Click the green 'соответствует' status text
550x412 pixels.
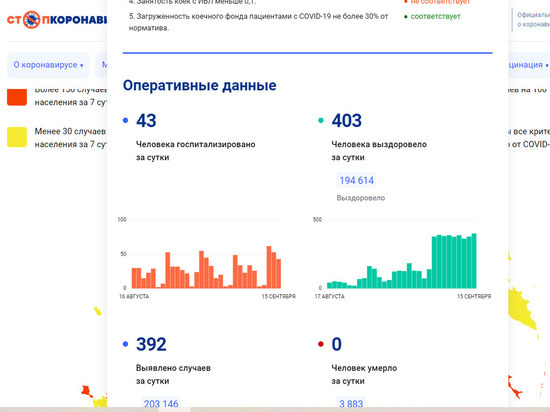point(435,16)
